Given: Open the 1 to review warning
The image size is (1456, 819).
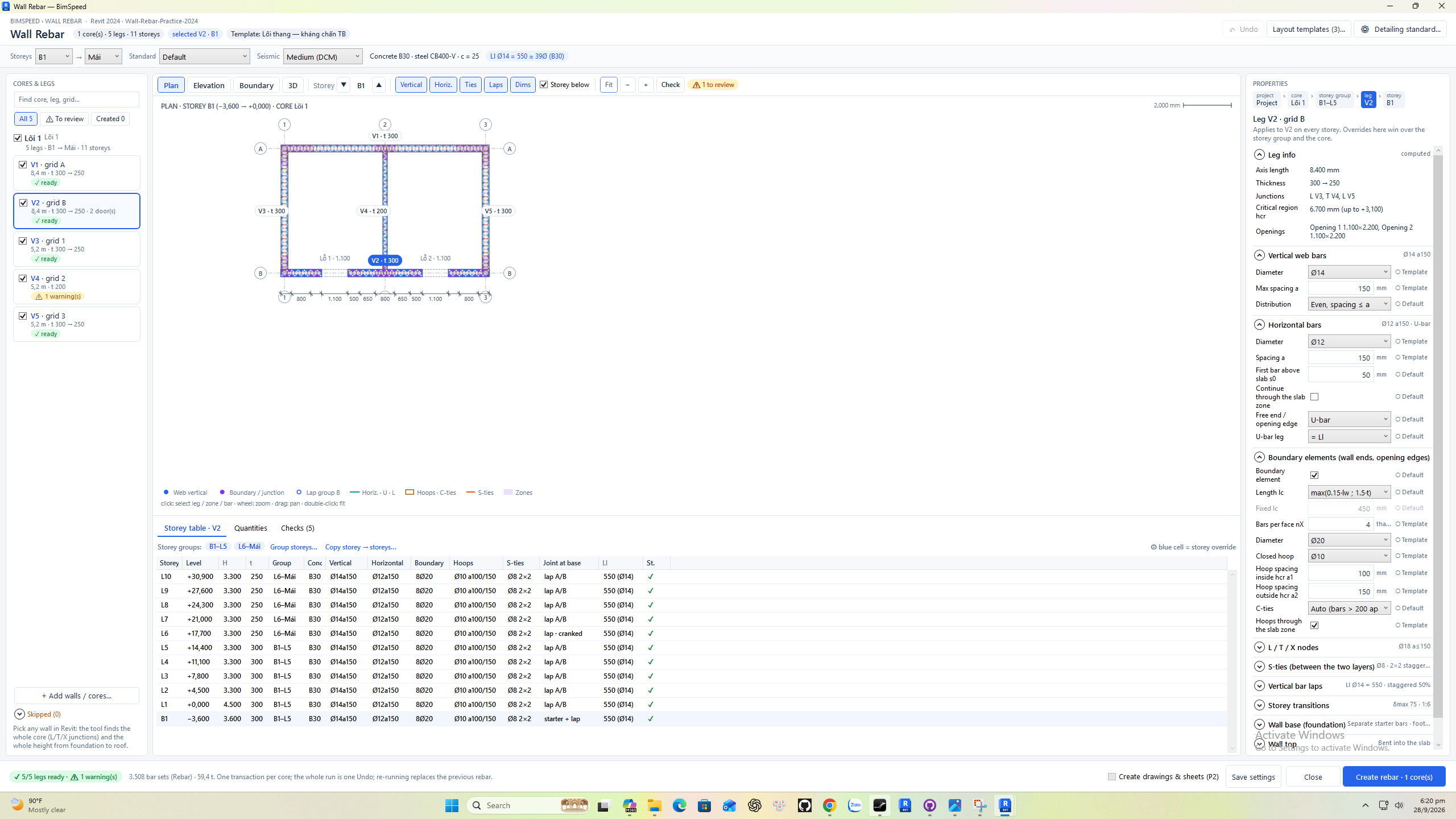Looking at the screenshot, I should [x=713, y=85].
